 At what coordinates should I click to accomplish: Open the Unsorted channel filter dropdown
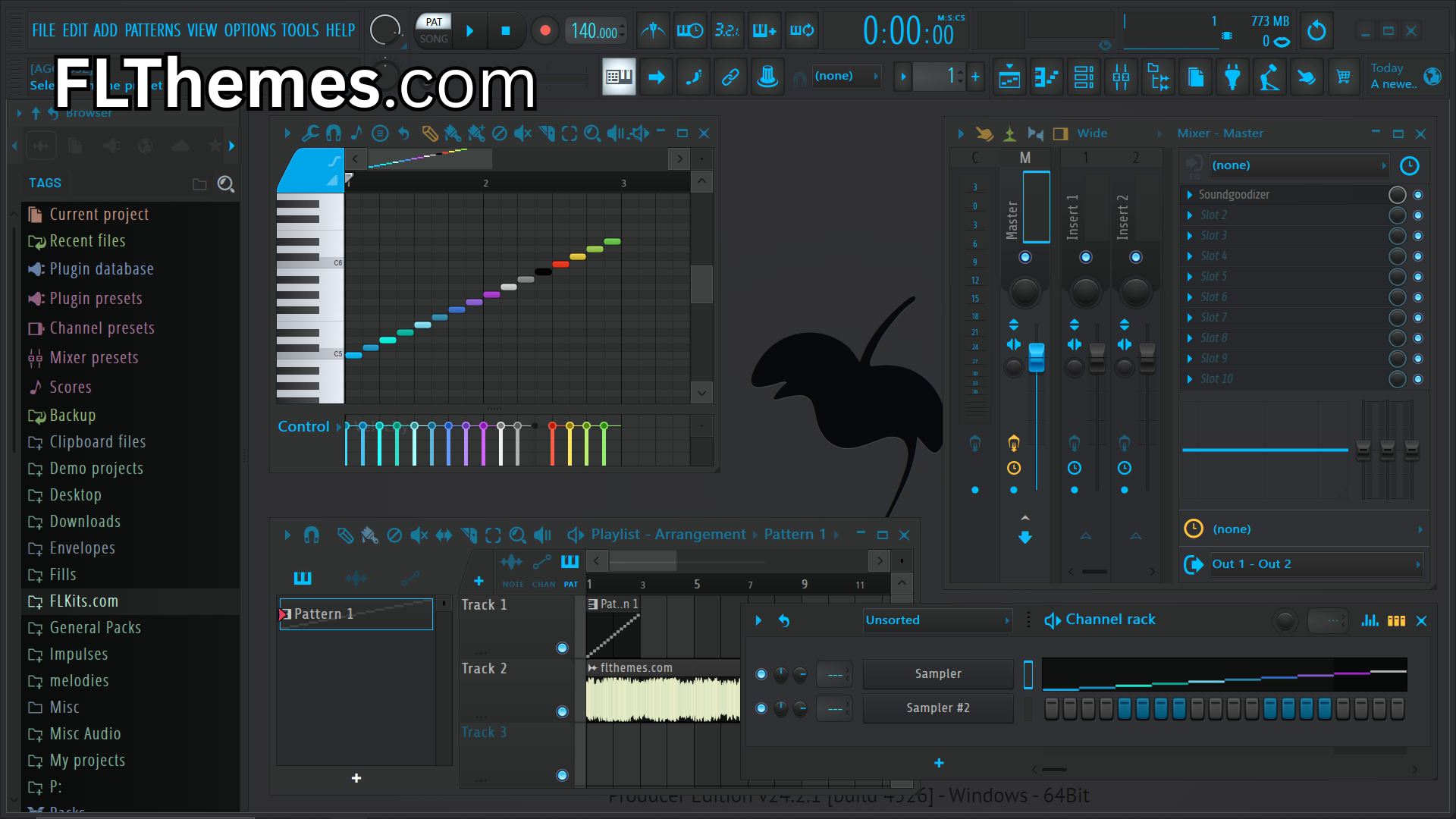938,620
